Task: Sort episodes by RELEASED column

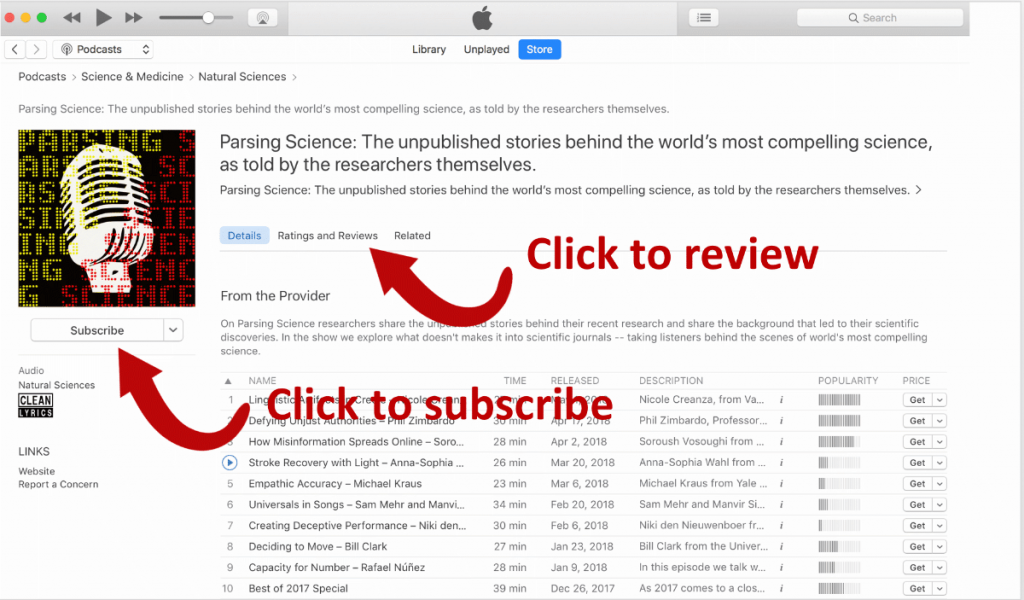Action: click(x=574, y=381)
